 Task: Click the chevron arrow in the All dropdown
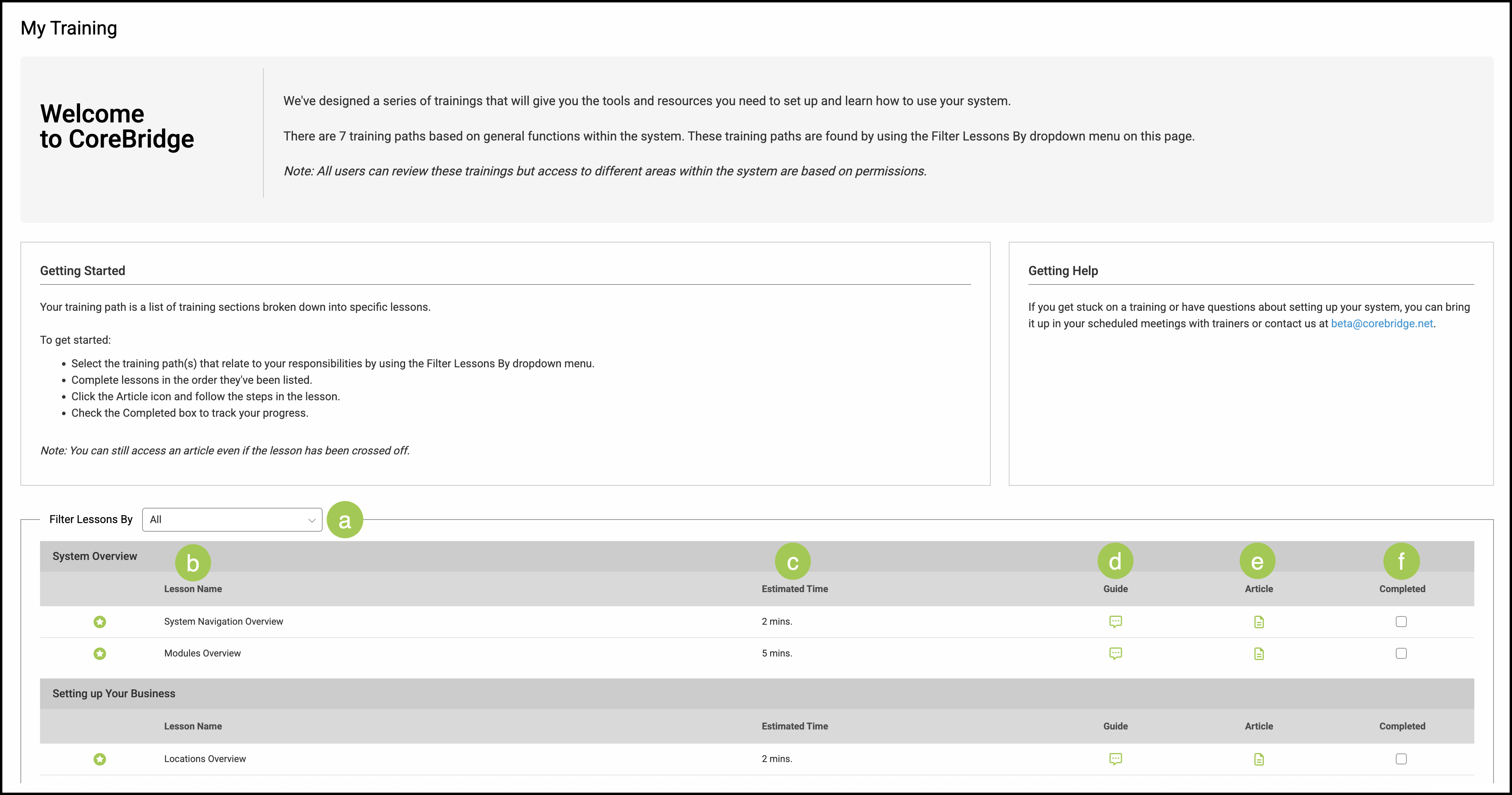click(312, 520)
